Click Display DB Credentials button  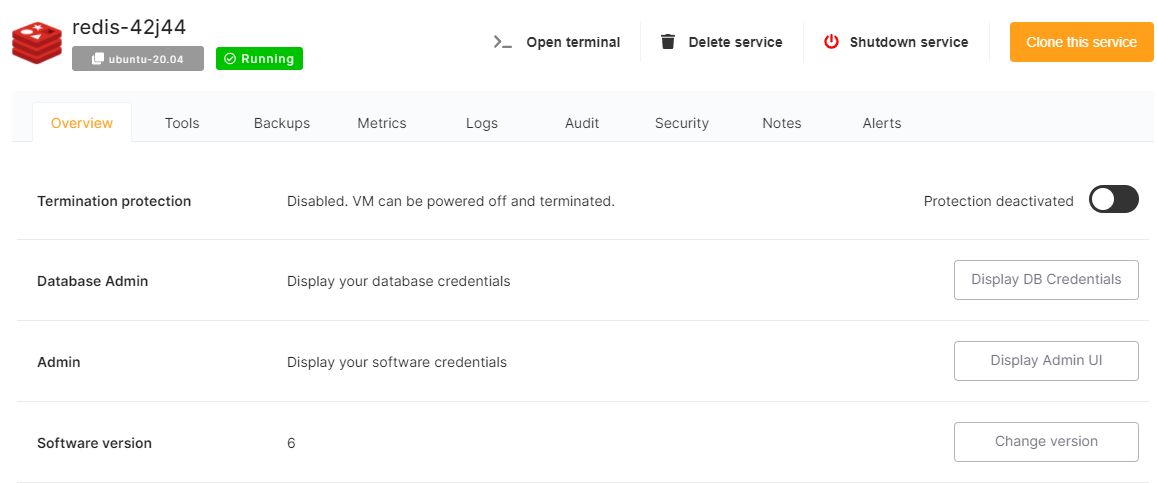click(1046, 280)
